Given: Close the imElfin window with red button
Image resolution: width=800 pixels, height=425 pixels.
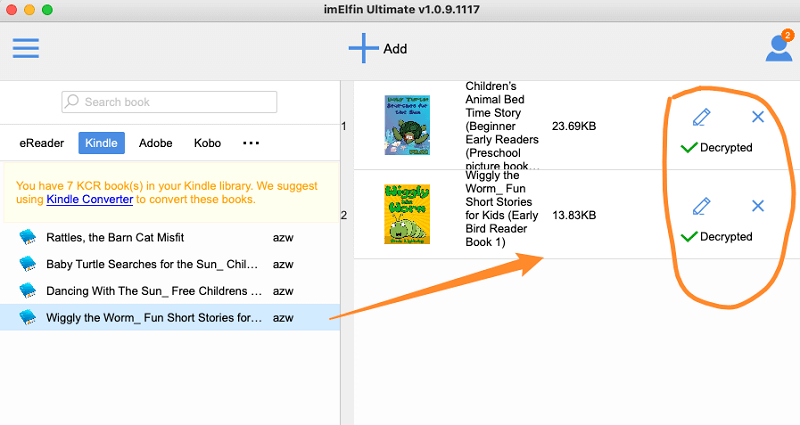Looking at the screenshot, I should (x=11, y=10).
